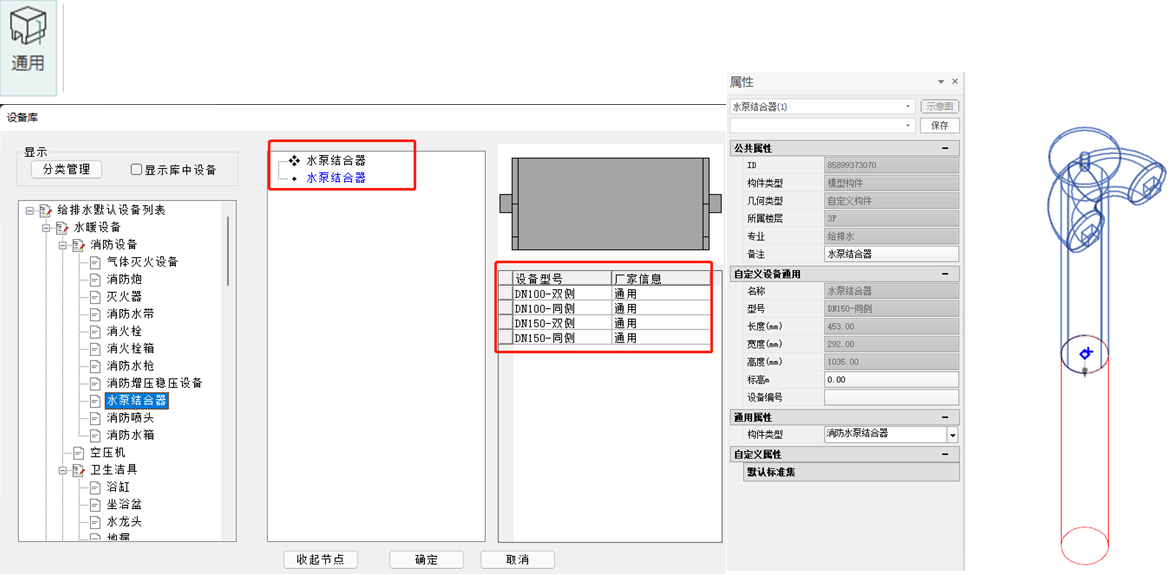Click 备注 field with 水泵结合器
Viewport: 1173px width, 575px height.
[891, 254]
